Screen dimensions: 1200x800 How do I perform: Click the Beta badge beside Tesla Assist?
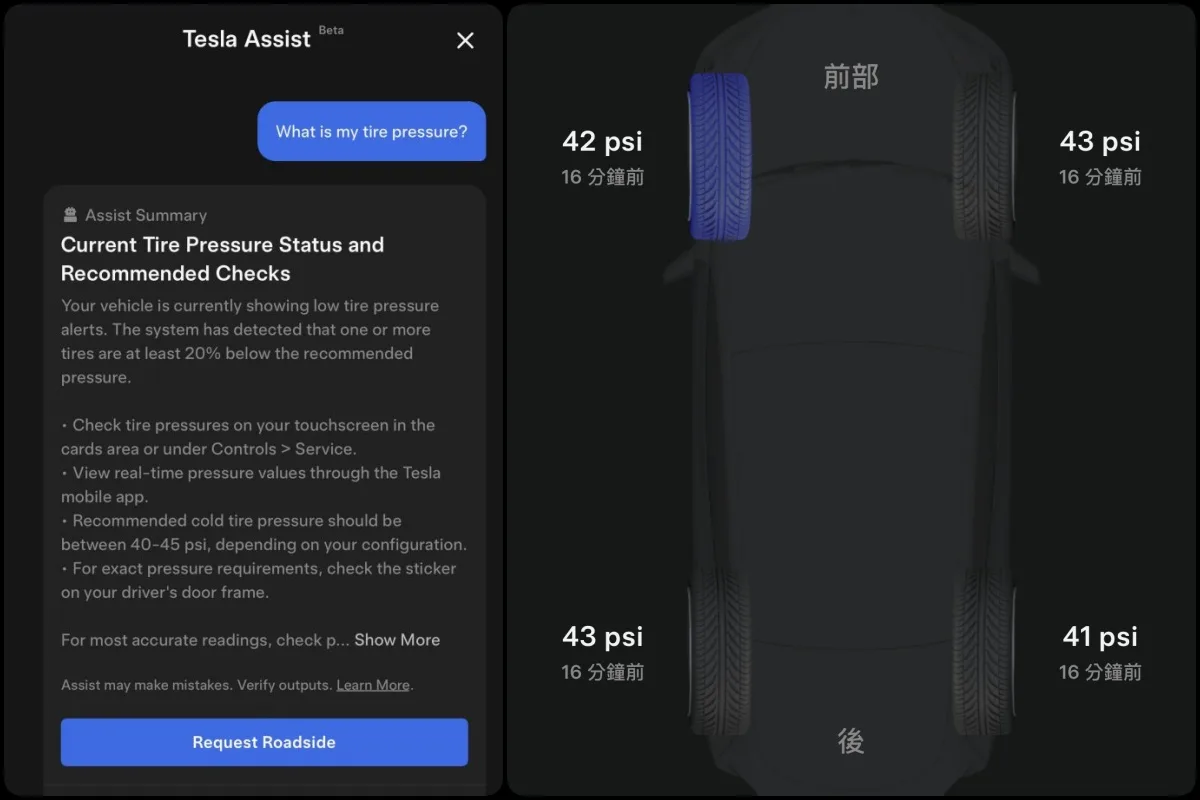[x=331, y=30]
